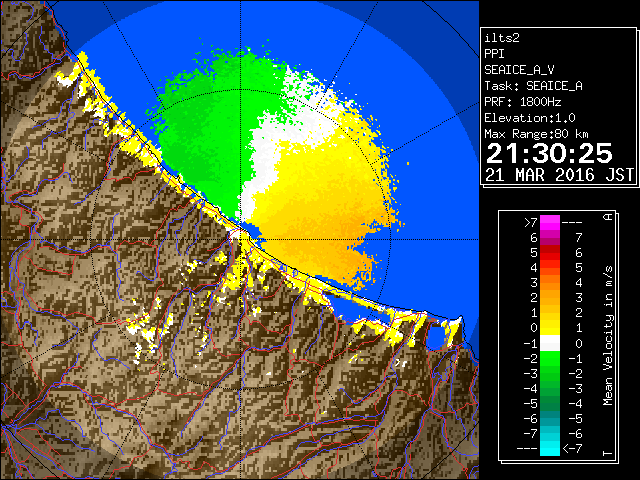
Task: Click the '>7' legend value
Action: [x=531, y=222]
